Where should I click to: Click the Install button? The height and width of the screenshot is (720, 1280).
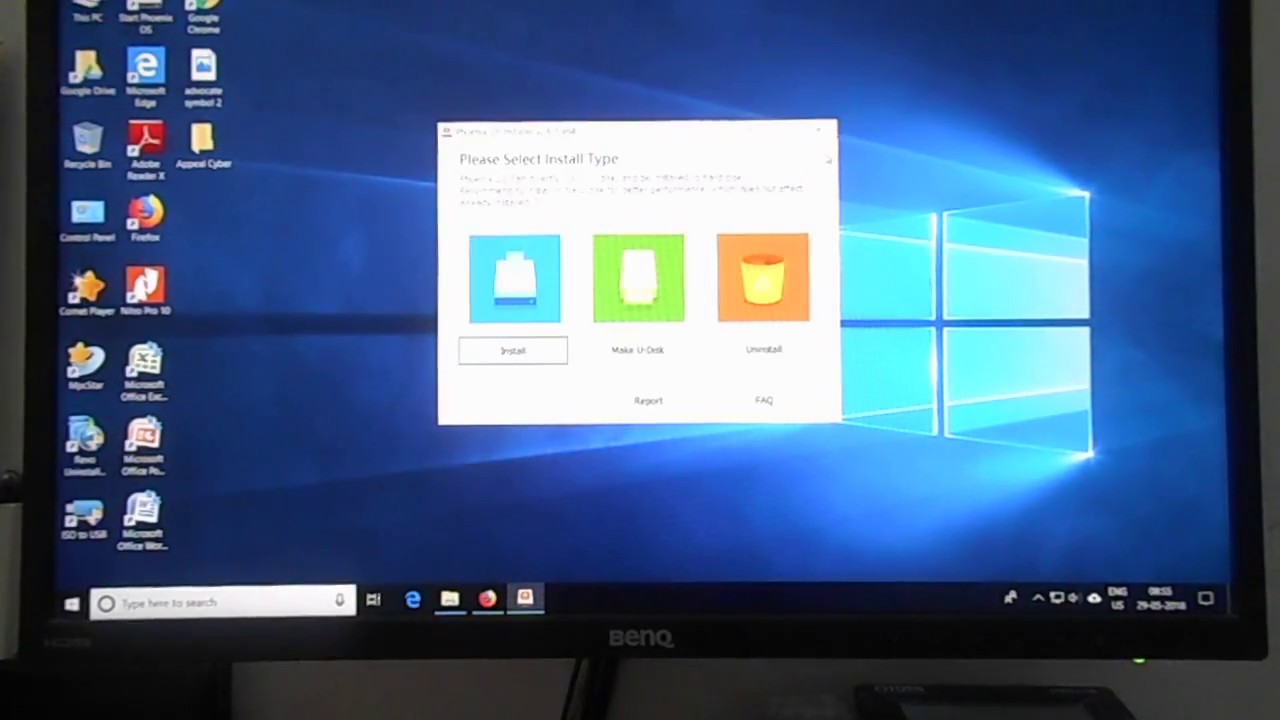(x=513, y=351)
